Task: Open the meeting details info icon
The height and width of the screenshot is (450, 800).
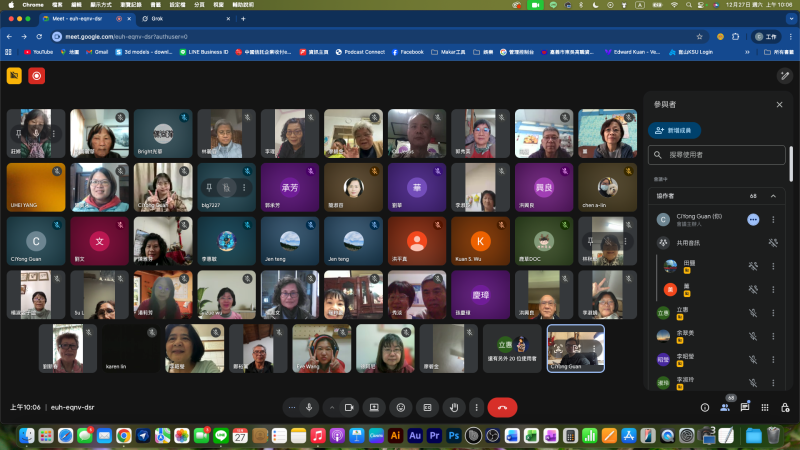Action: click(x=705, y=407)
